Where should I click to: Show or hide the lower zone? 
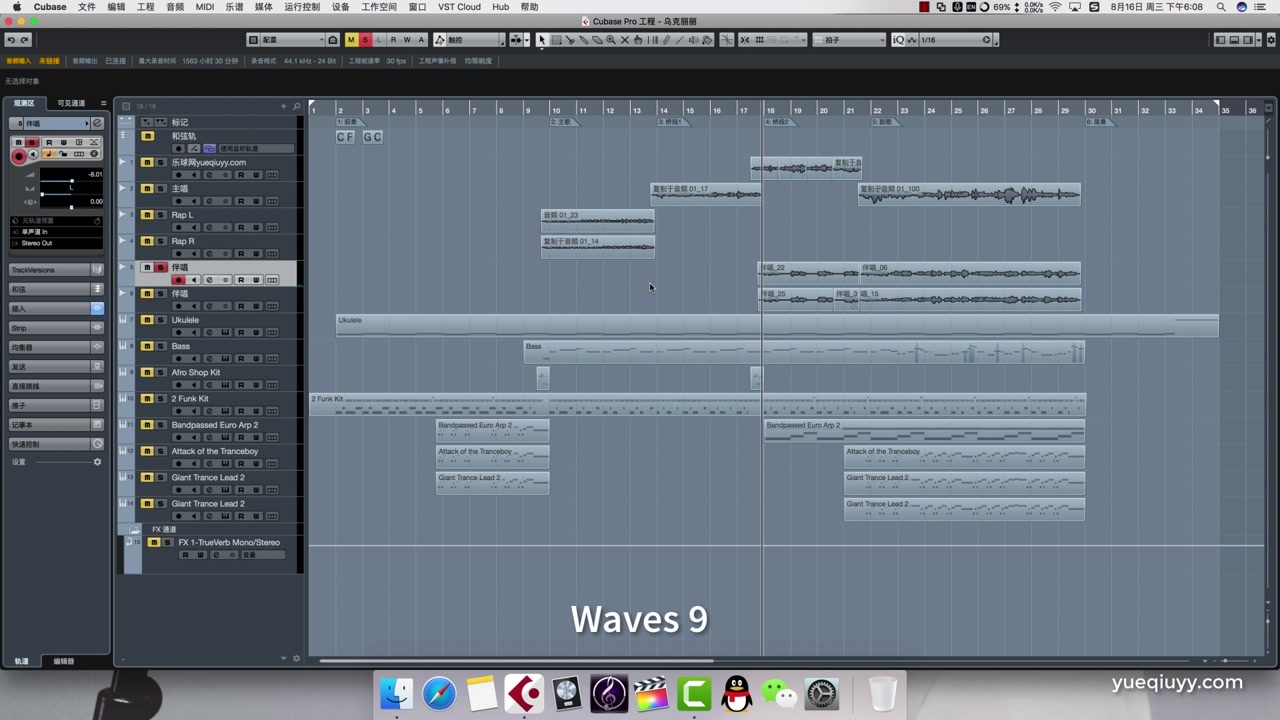point(1234,40)
